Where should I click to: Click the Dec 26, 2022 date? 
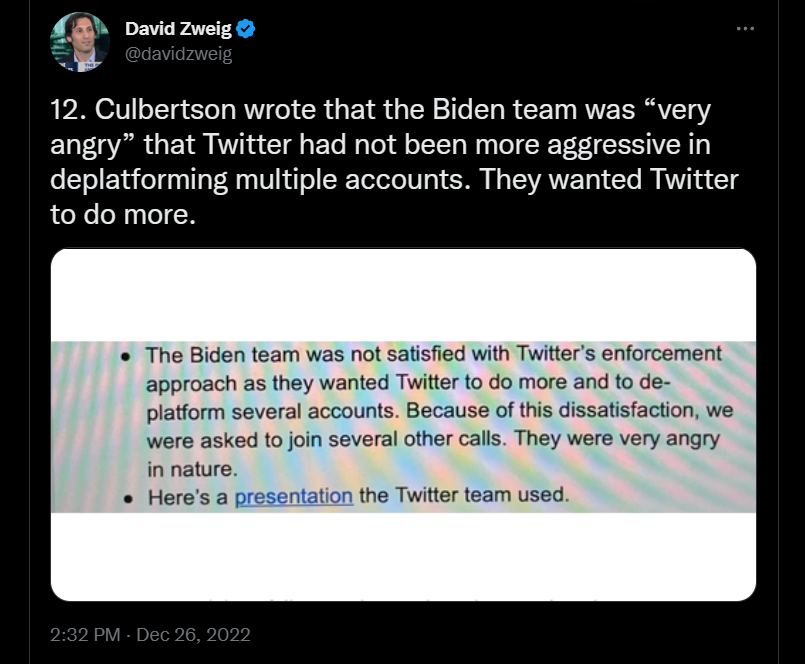(193, 634)
